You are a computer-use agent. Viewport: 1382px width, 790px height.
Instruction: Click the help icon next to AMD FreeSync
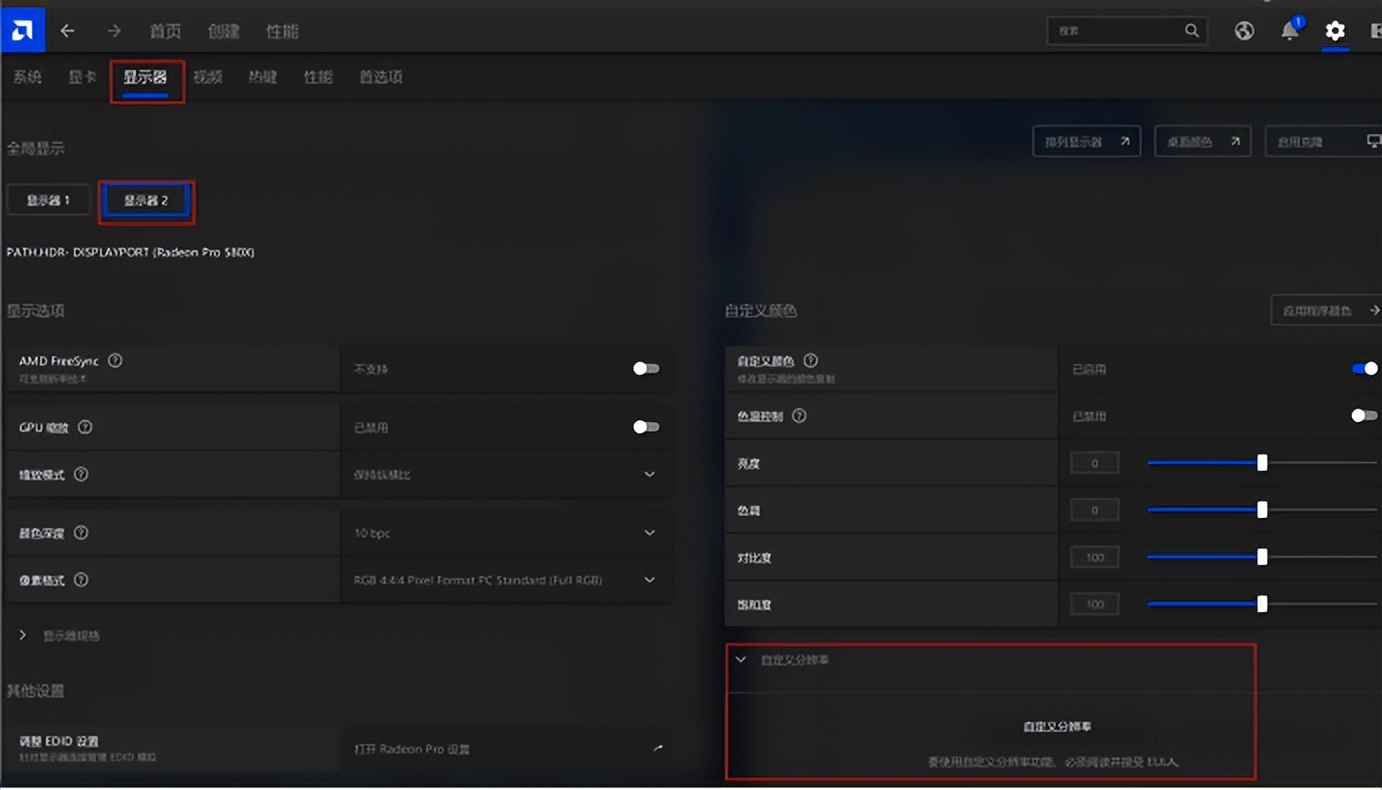(114, 363)
